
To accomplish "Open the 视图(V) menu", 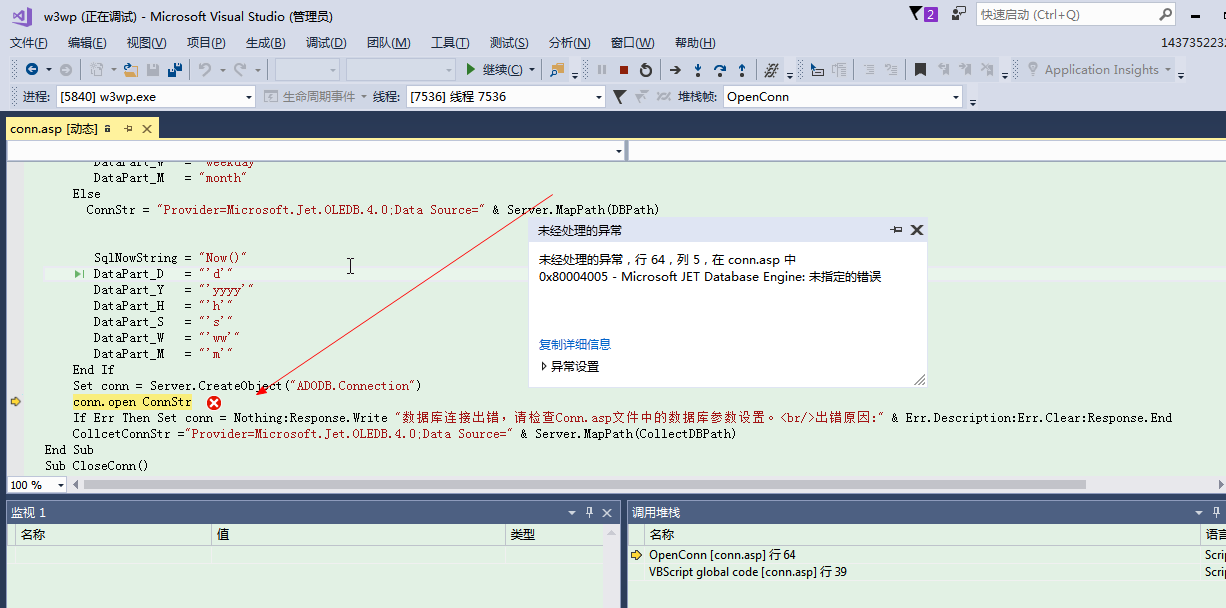I will pyautogui.click(x=147, y=43).
